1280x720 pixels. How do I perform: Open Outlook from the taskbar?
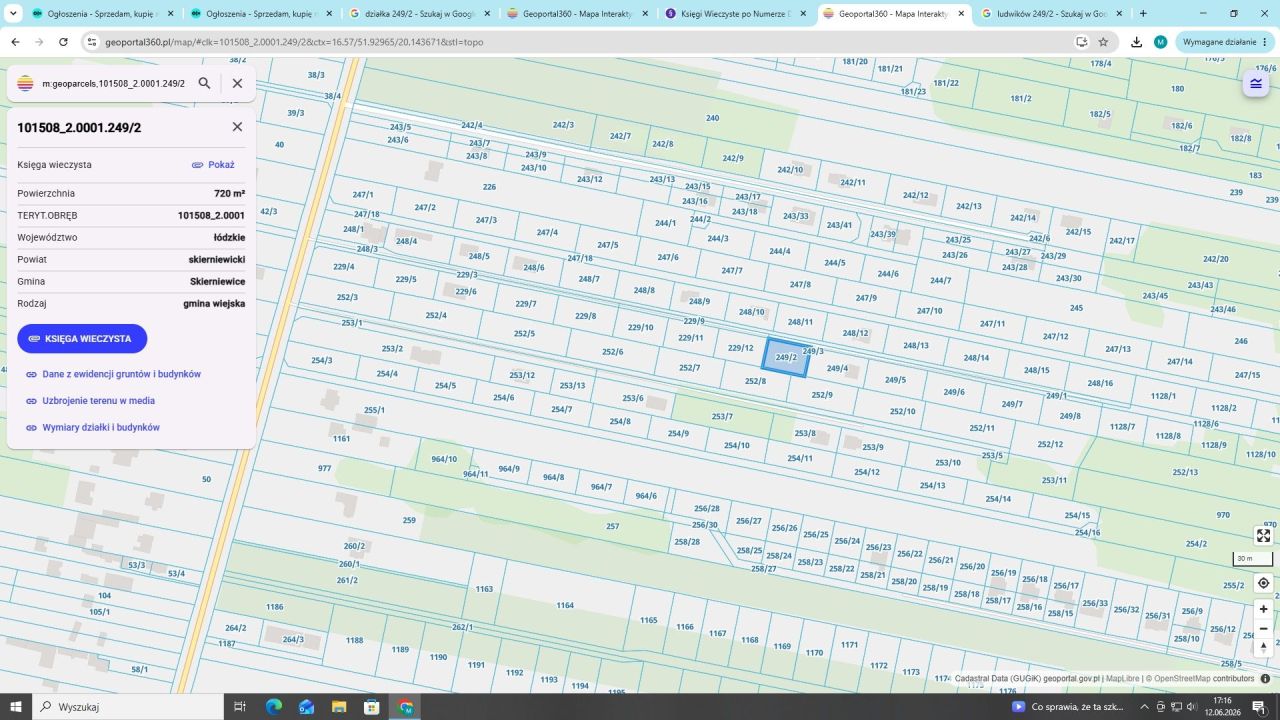point(306,707)
